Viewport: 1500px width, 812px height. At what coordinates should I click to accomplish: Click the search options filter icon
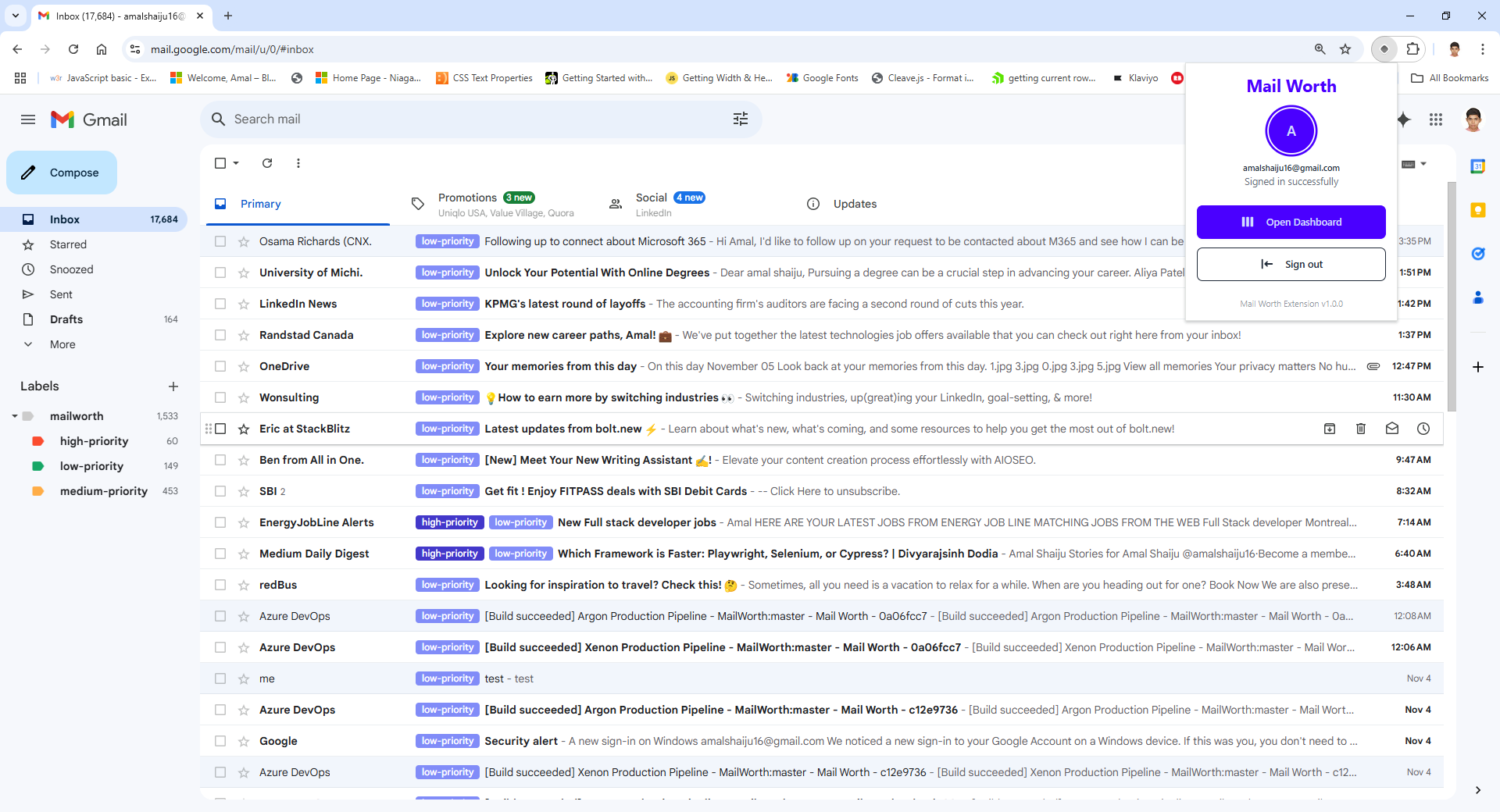click(x=741, y=119)
